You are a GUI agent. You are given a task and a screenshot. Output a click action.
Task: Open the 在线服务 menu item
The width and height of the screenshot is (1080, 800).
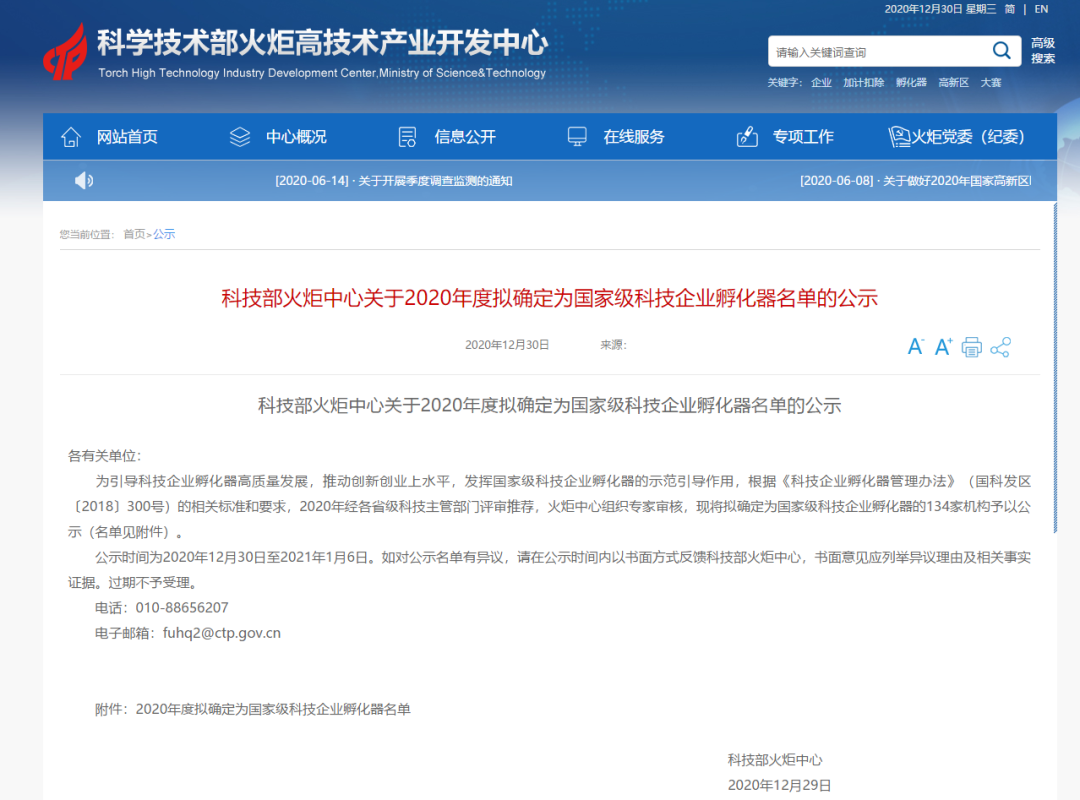[x=634, y=137]
